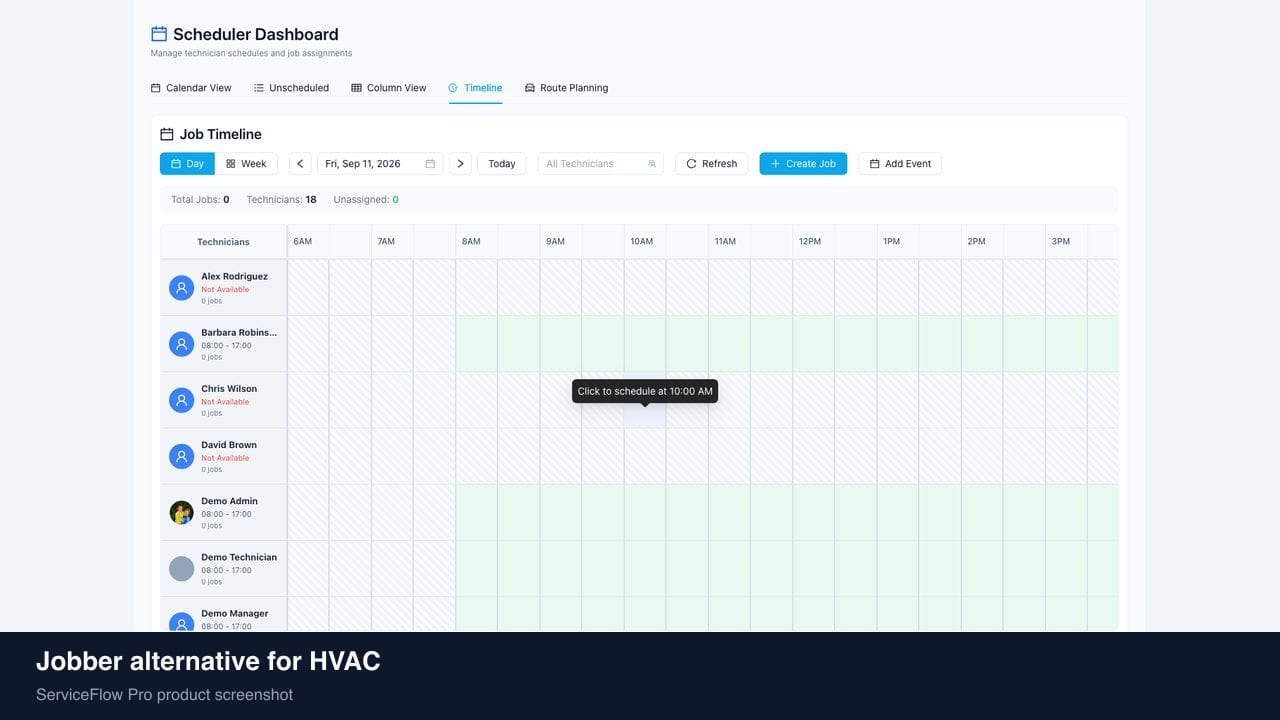
Task: Click Demo Admin's profile photo
Action: 181,513
